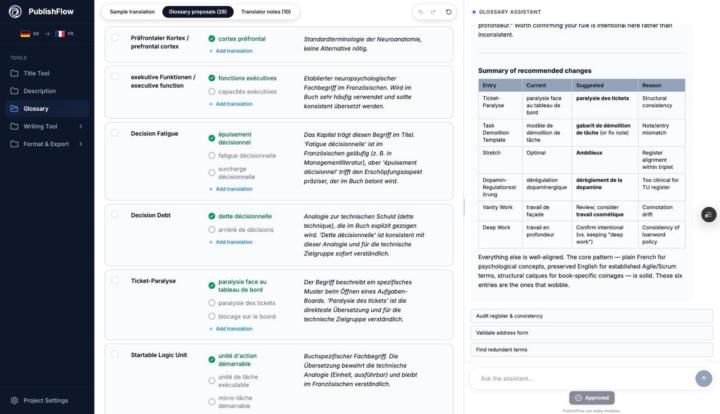Image resolution: width=720 pixels, height=414 pixels.
Task: Click selected 'unité d'action démarrable' green check
Action: [212, 360]
